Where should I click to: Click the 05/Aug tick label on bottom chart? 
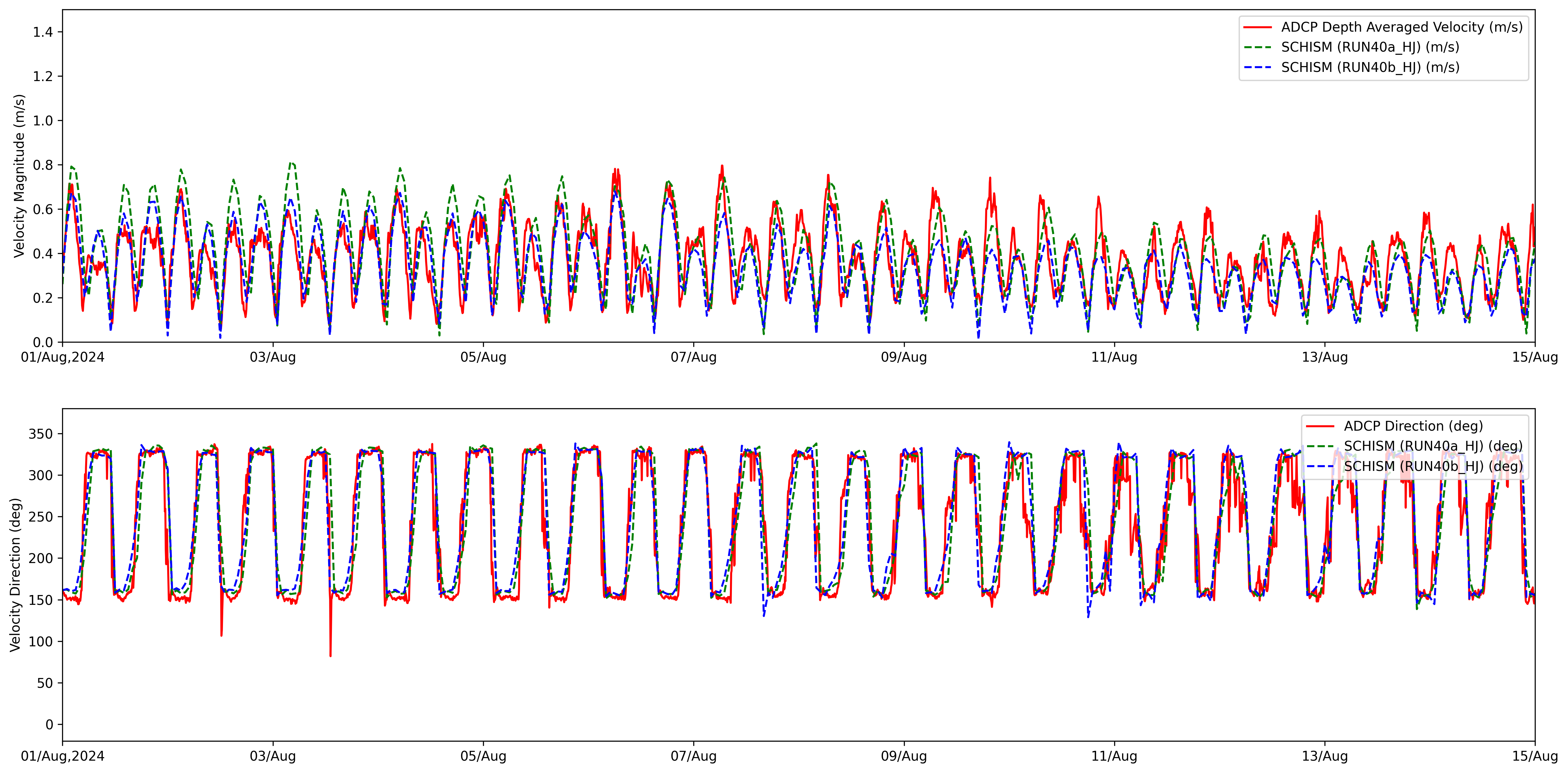pos(483,757)
